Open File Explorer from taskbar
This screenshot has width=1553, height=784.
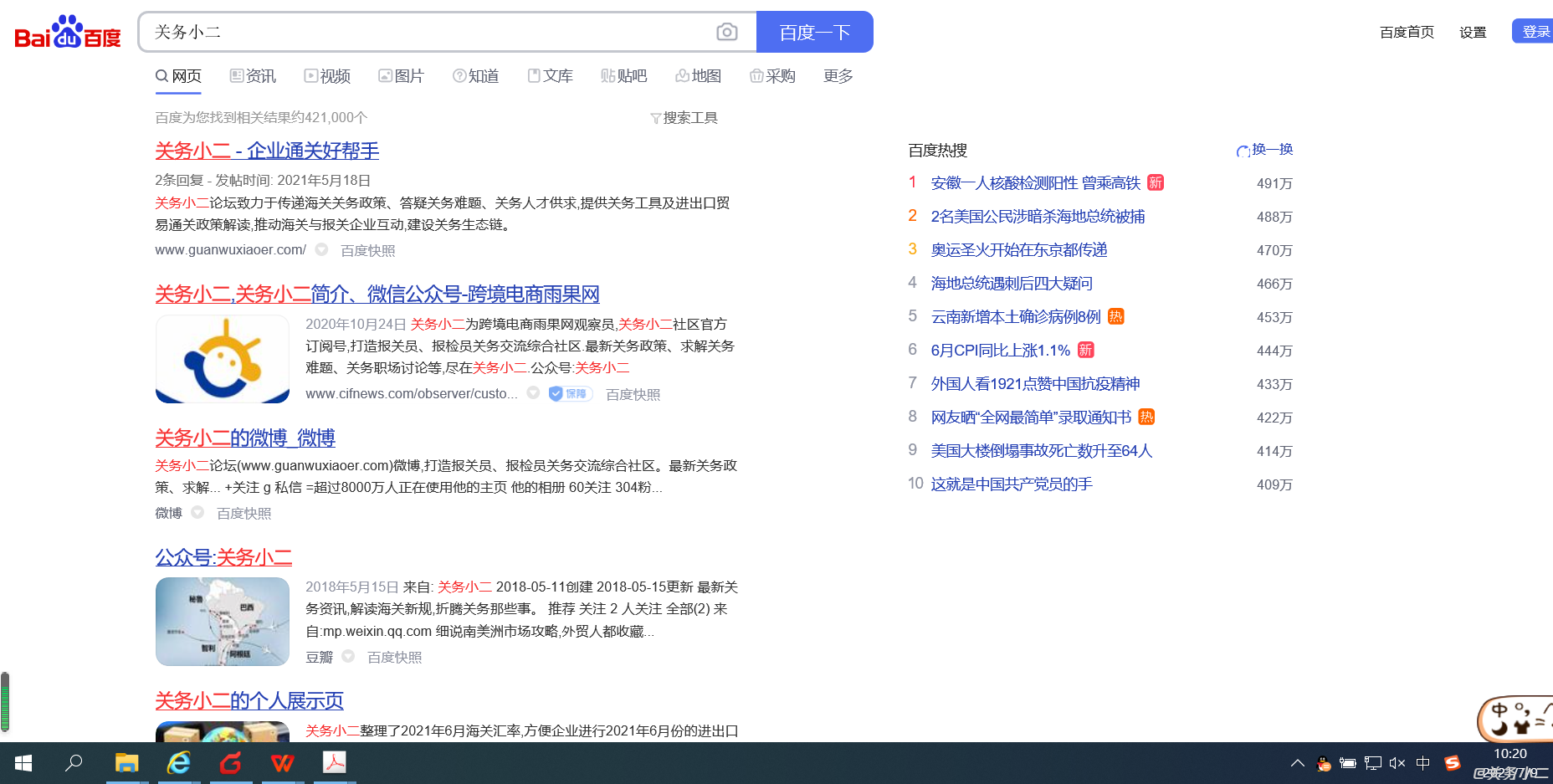pos(126,763)
